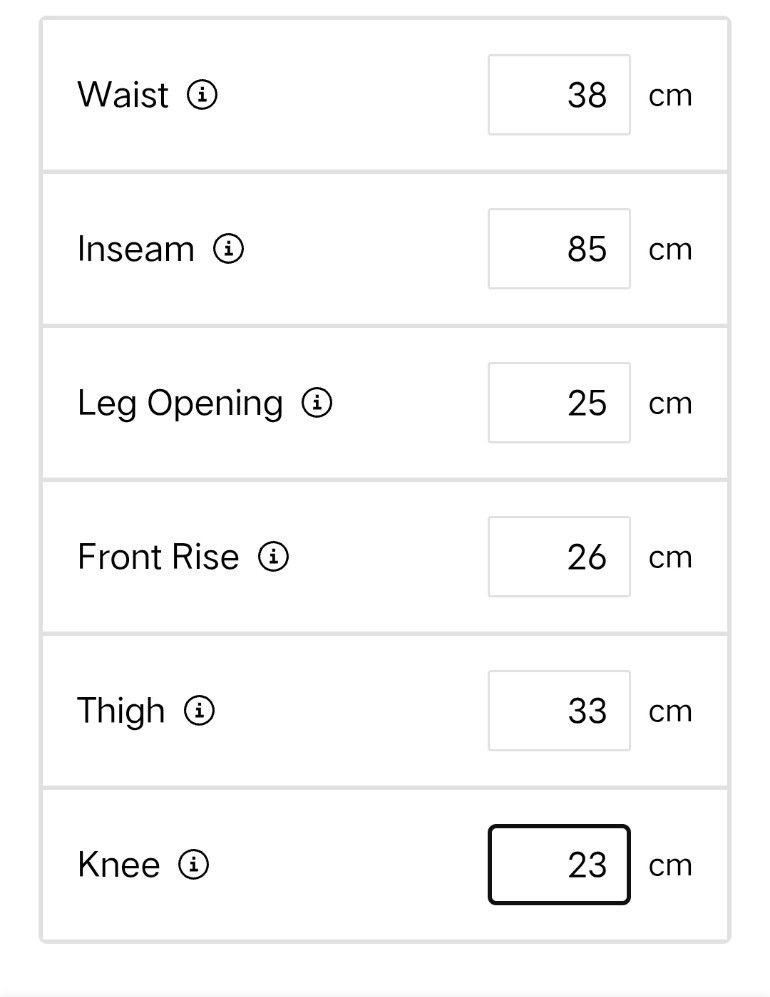Click the cm unit beside Knee
Screen dimensions: 770x997
point(670,865)
